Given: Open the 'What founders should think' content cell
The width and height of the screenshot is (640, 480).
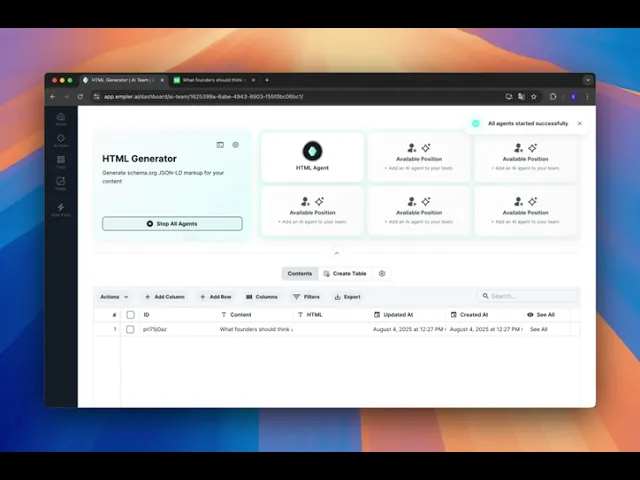Looking at the screenshot, I should click(256, 329).
